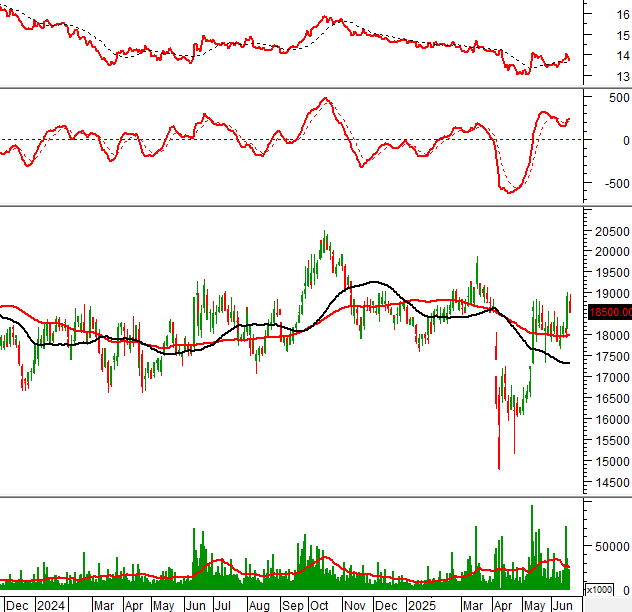Click the 14500 price axis label

pyautogui.click(x=612, y=482)
